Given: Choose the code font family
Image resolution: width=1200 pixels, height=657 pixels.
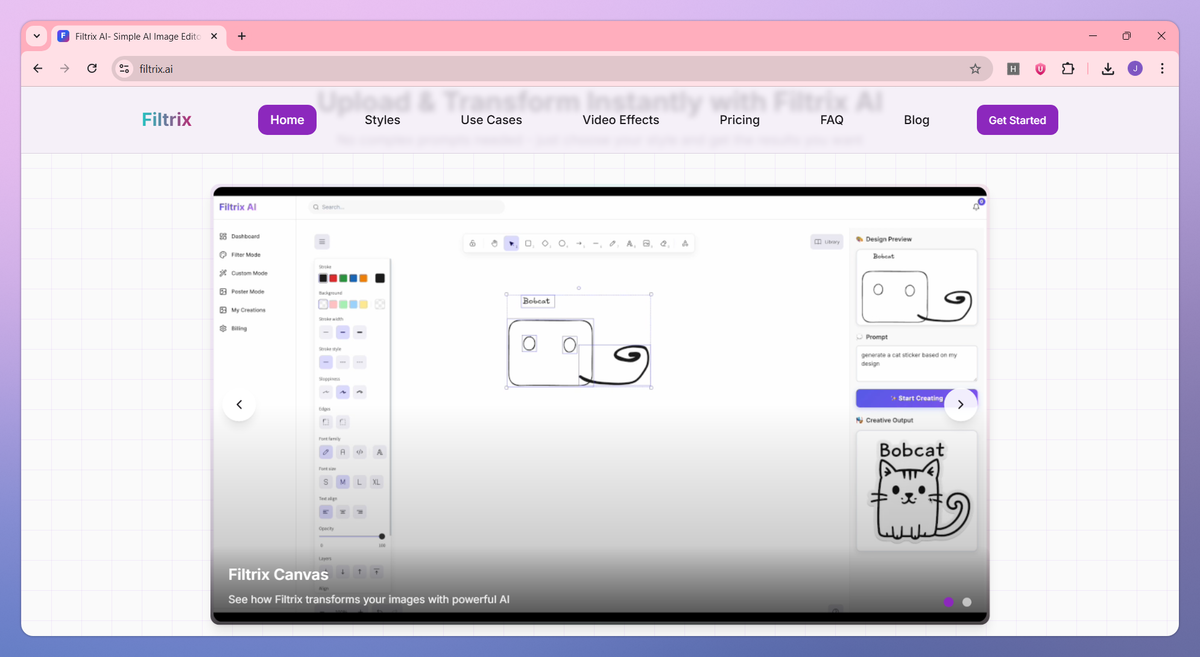Looking at the screenshot, I should click(x=360, y=452).
